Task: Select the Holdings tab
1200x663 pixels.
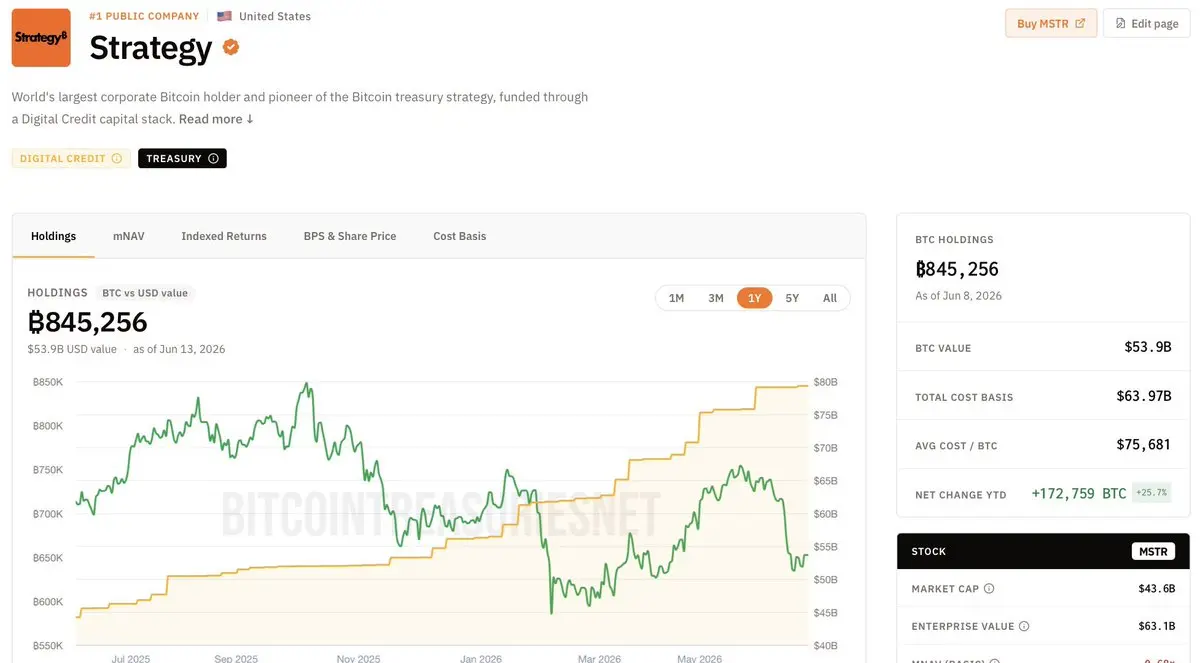Action: point(53,236)
